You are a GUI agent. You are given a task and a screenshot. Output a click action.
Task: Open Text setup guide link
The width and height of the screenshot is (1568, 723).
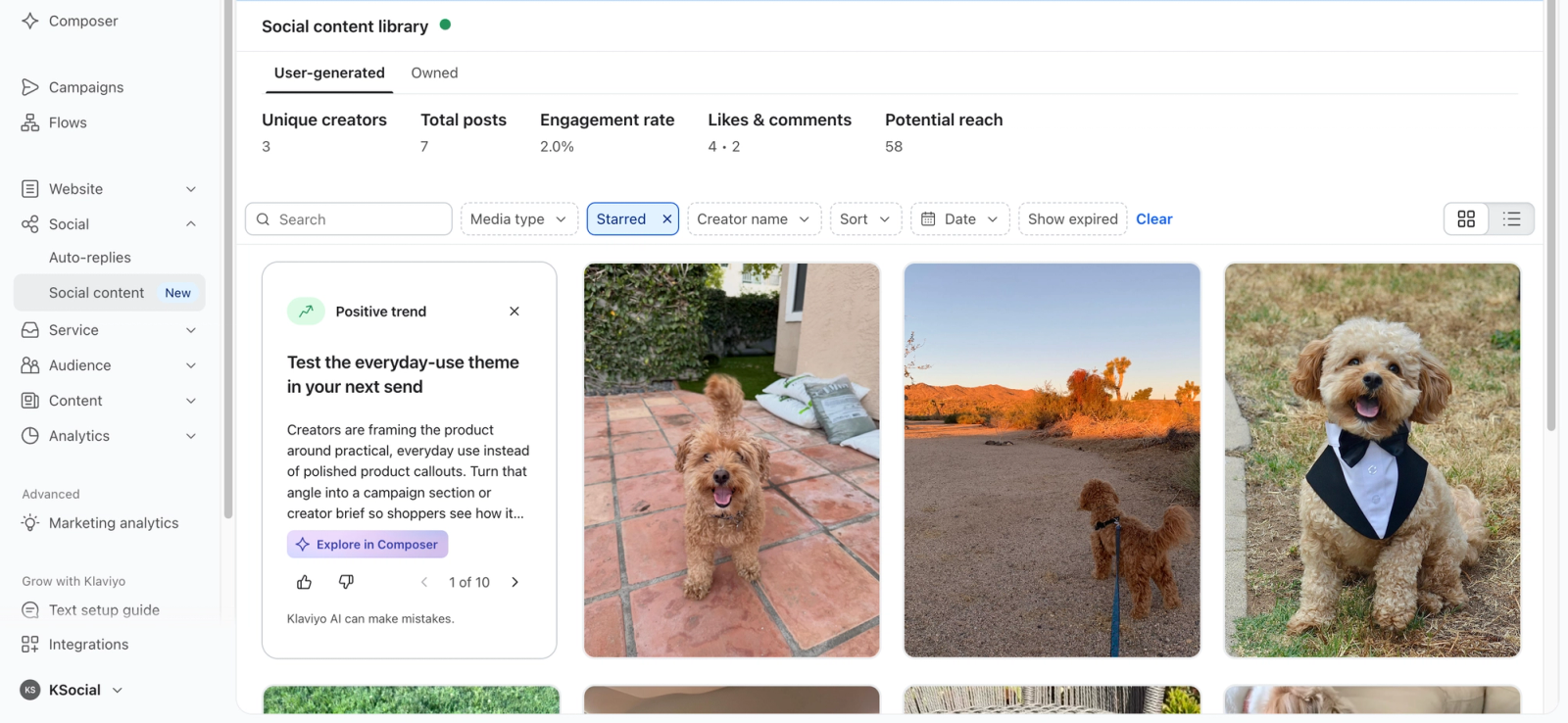pos(104,609)
